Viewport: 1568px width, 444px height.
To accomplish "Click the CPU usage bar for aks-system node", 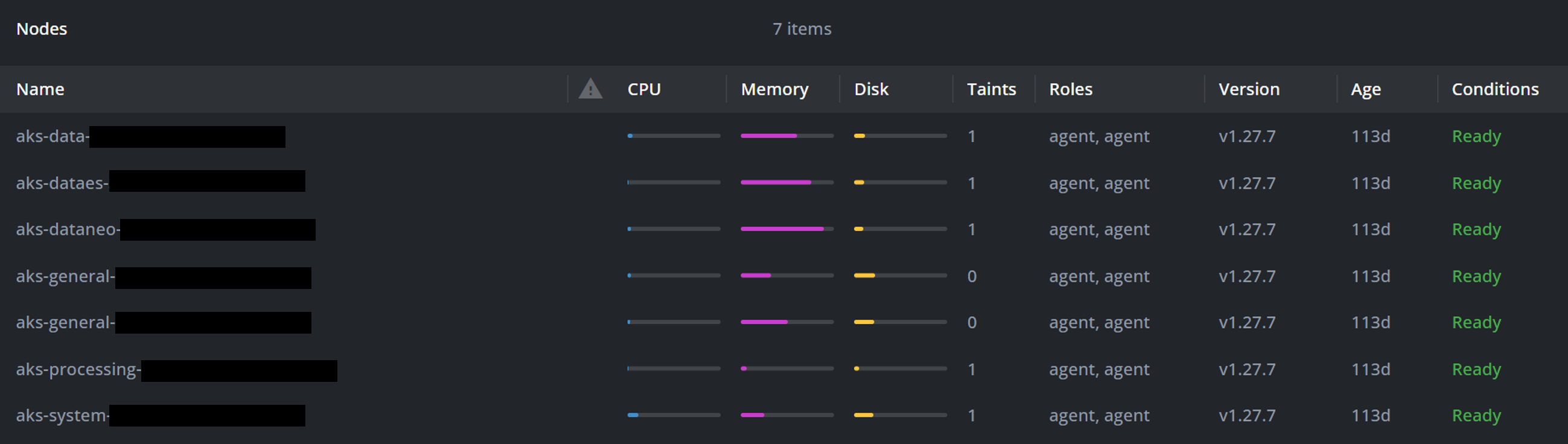I will click(672, 416).
